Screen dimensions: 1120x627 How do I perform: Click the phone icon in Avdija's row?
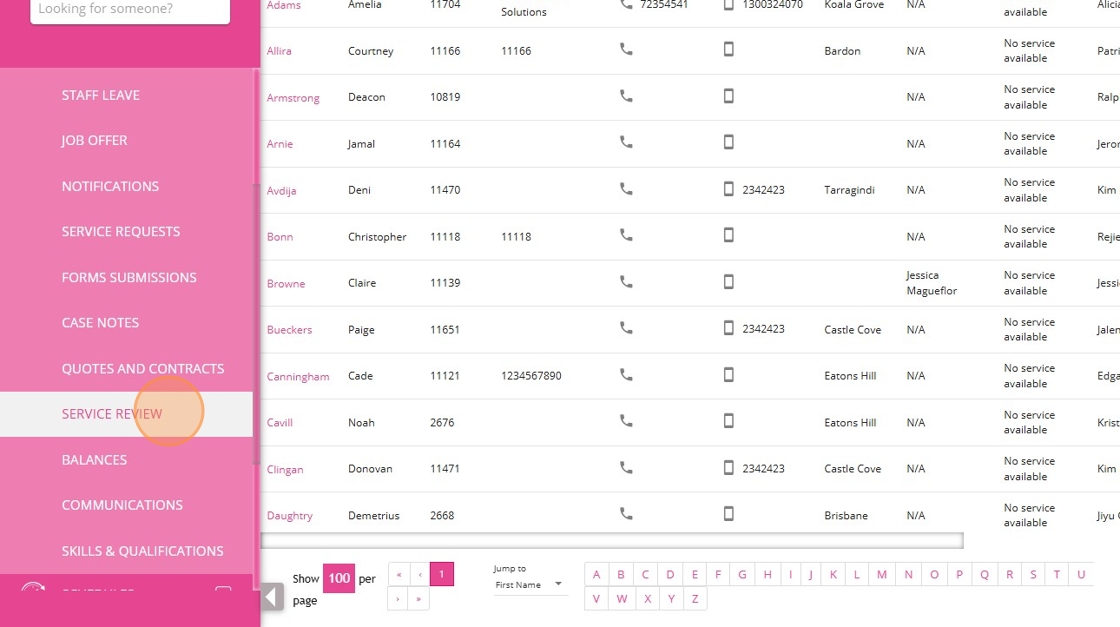coord(626,189)
